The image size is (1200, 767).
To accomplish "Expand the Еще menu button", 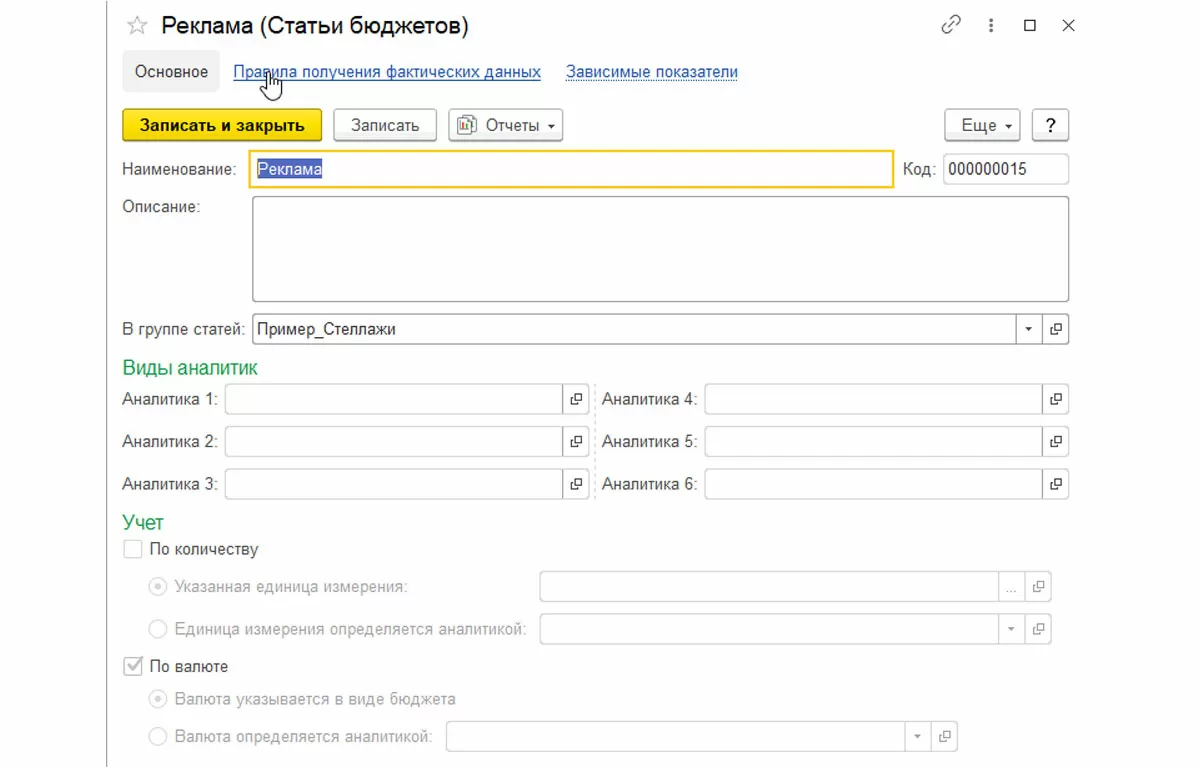I will (982, 125).
